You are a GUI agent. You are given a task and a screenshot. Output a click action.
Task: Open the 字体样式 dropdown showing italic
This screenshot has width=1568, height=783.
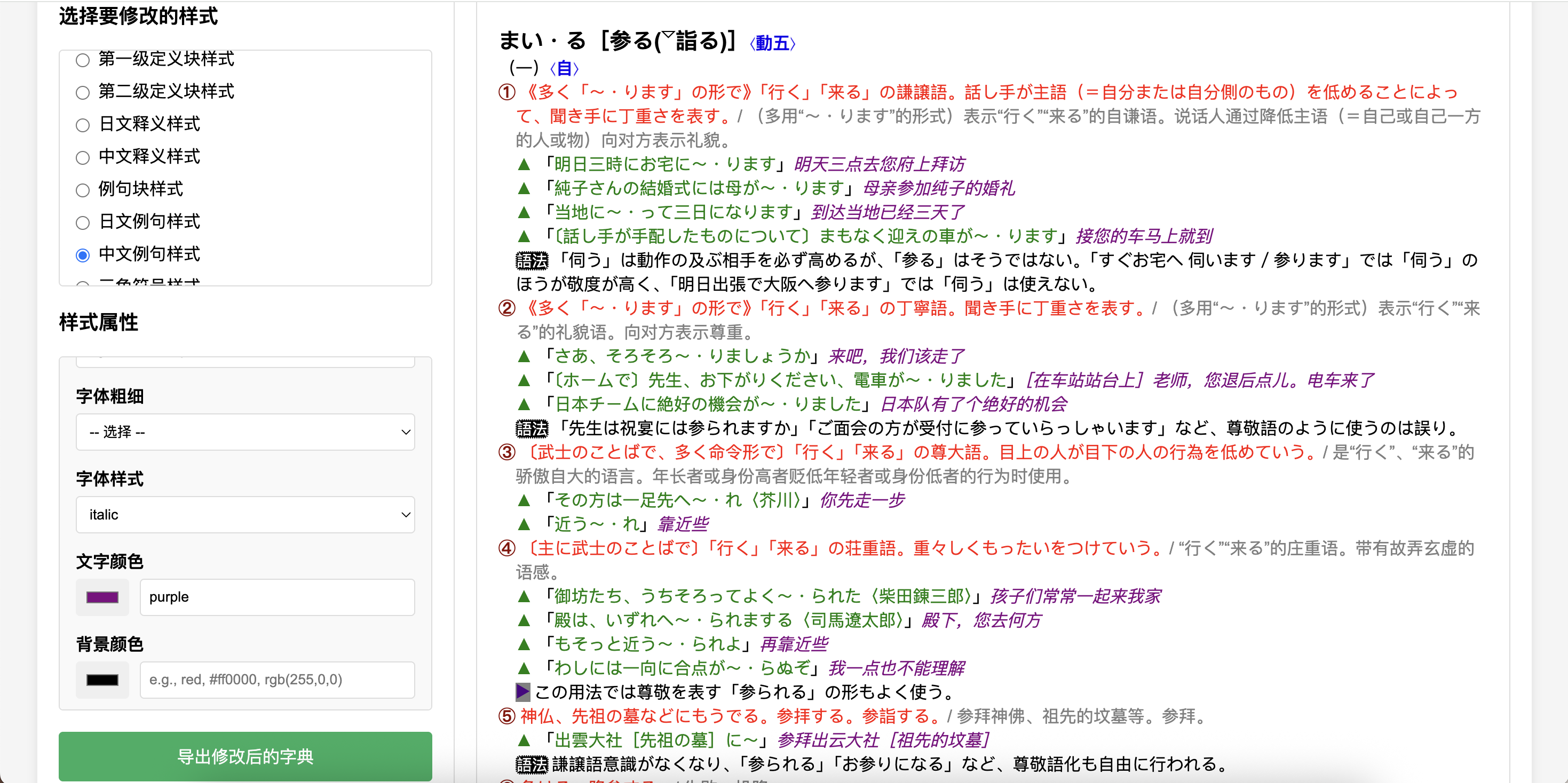point(244,515)
